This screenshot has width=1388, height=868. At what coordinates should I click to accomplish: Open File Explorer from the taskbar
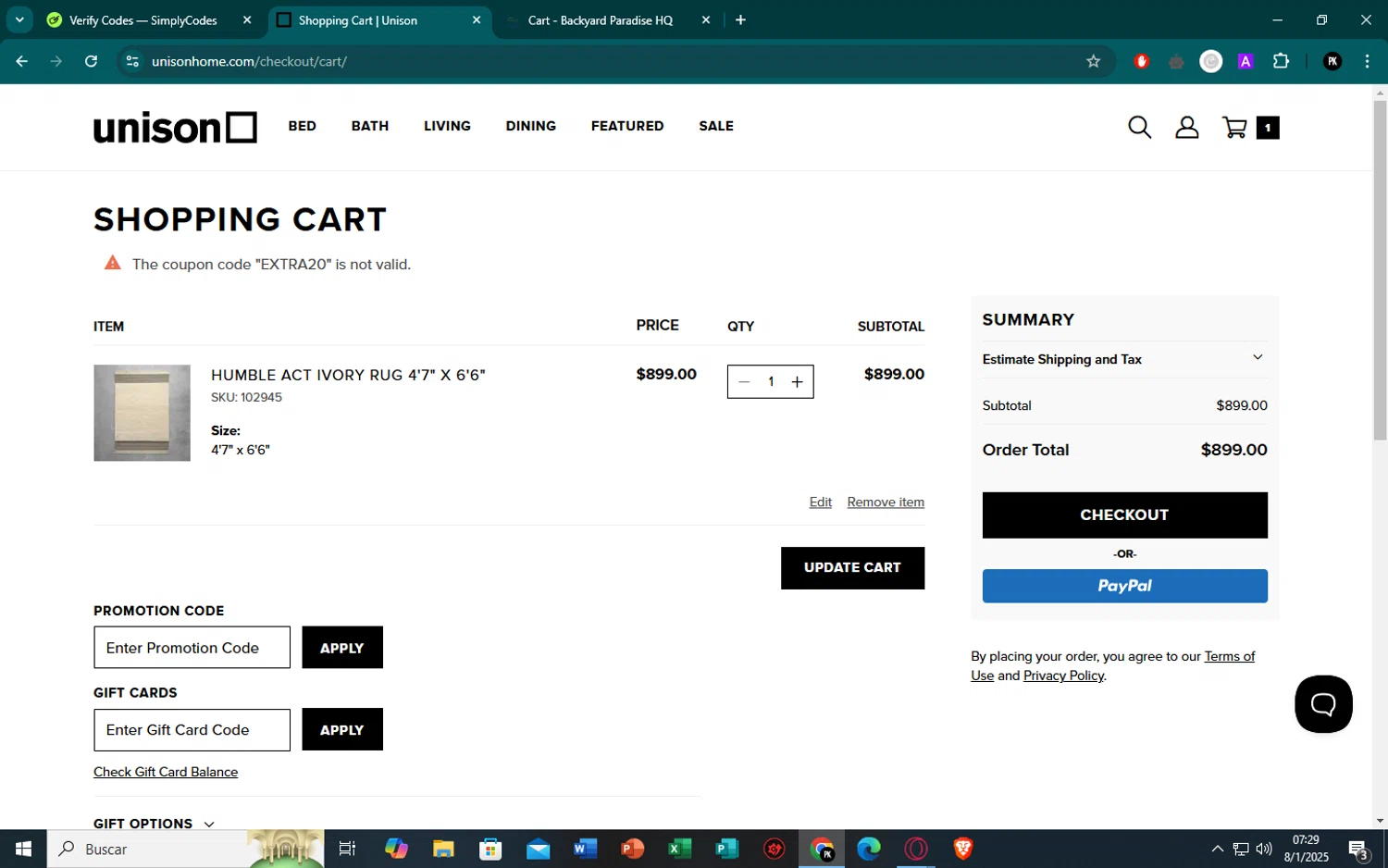443,849
